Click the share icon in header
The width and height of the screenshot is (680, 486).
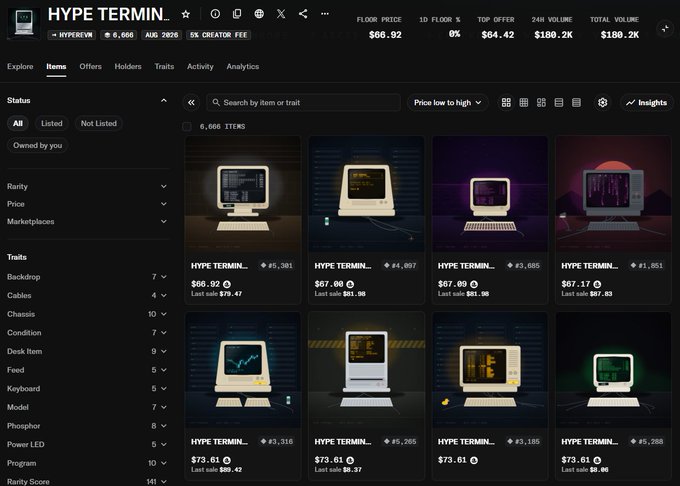click(303, 14)
